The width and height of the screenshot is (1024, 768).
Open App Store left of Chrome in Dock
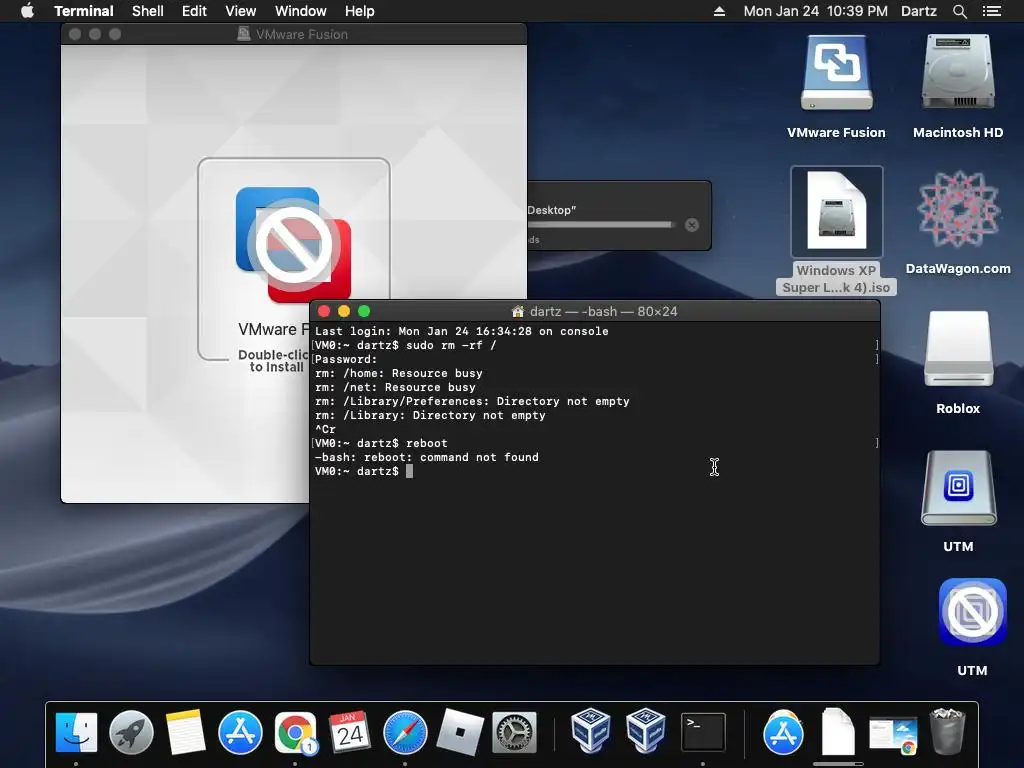pos(240,732)
